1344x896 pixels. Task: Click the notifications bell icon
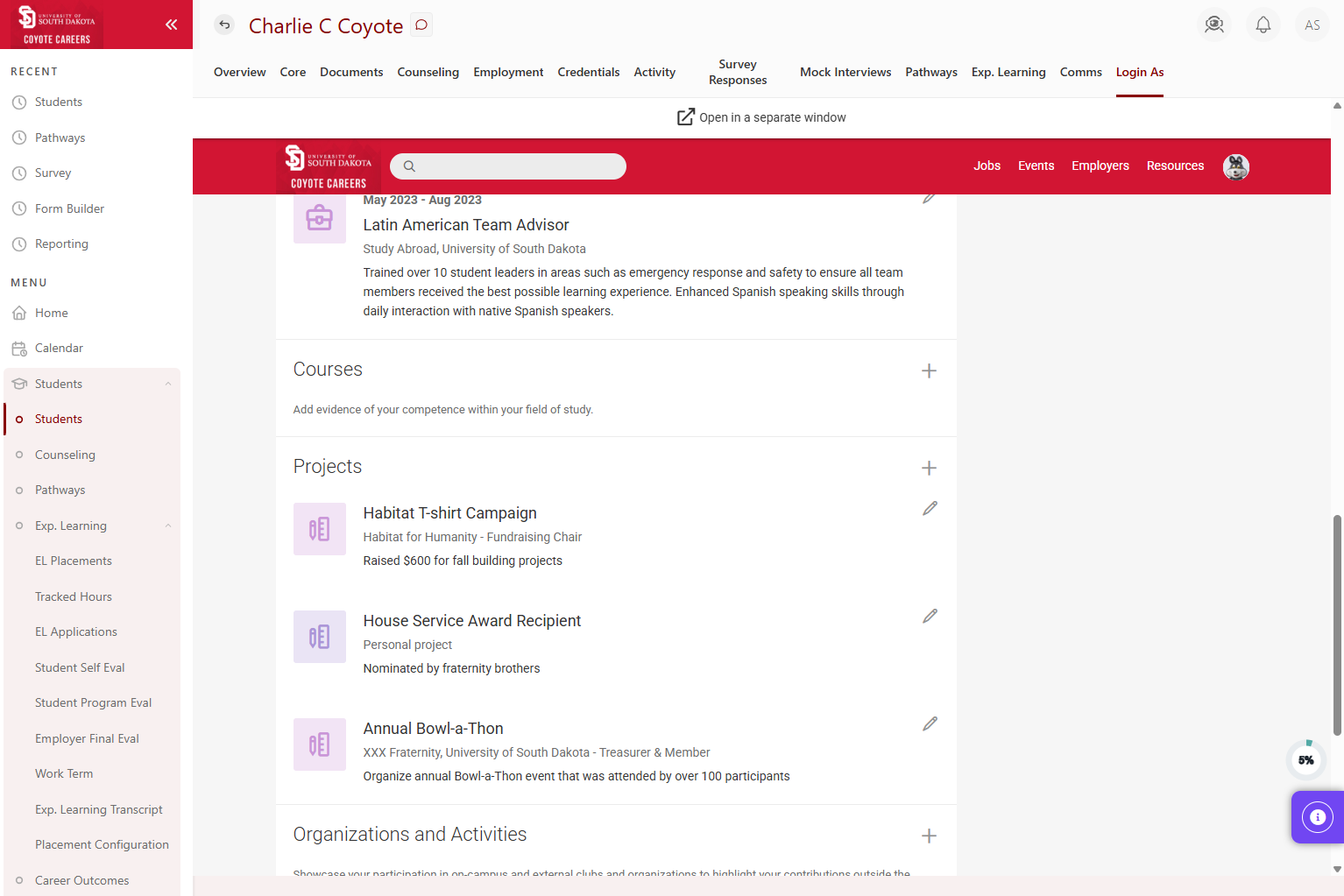[x=1263, y=25]
